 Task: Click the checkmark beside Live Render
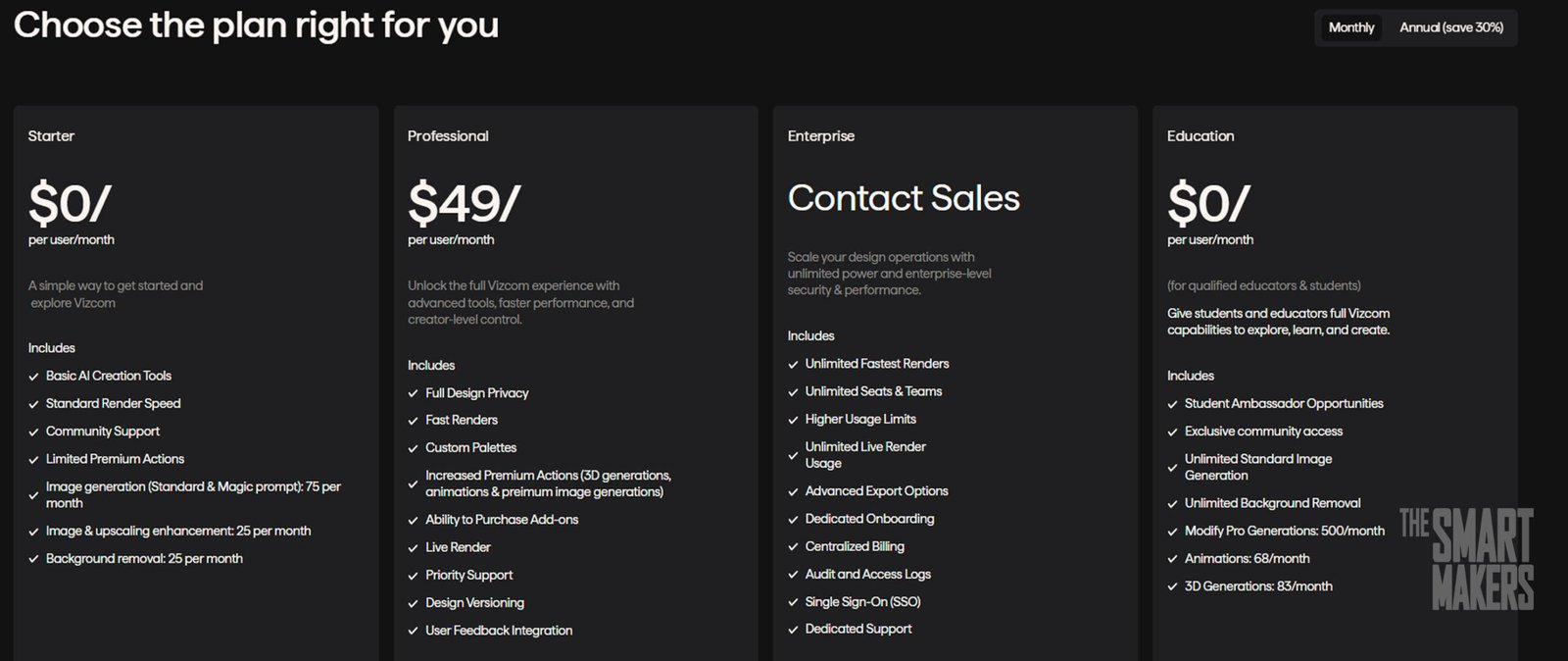(x=412, y=547)
